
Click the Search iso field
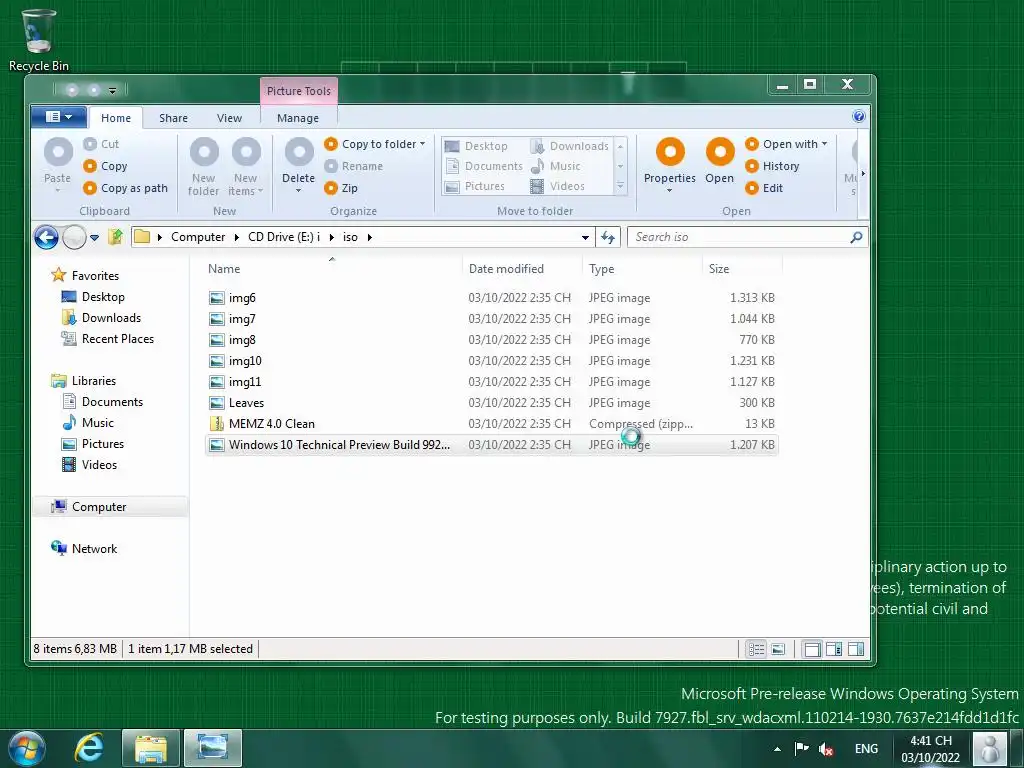(x=748, y=237)
